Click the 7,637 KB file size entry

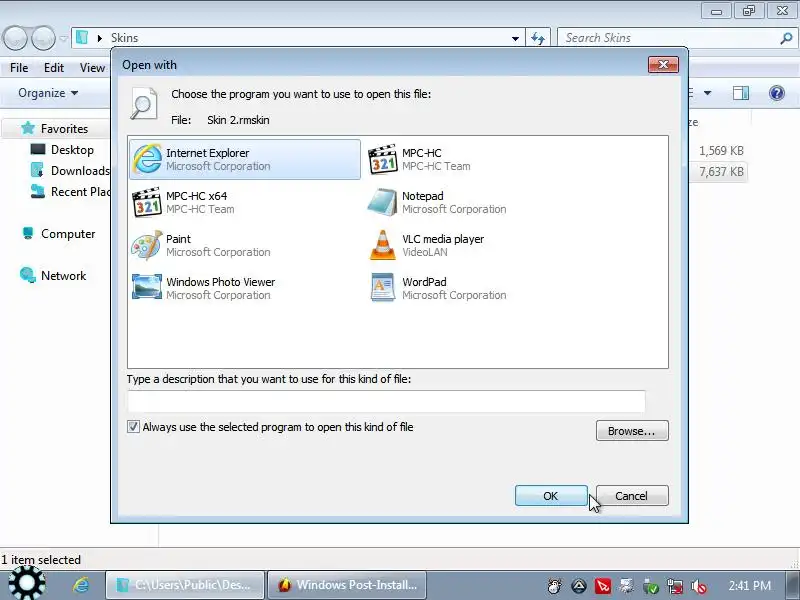(x=721, y=171)
